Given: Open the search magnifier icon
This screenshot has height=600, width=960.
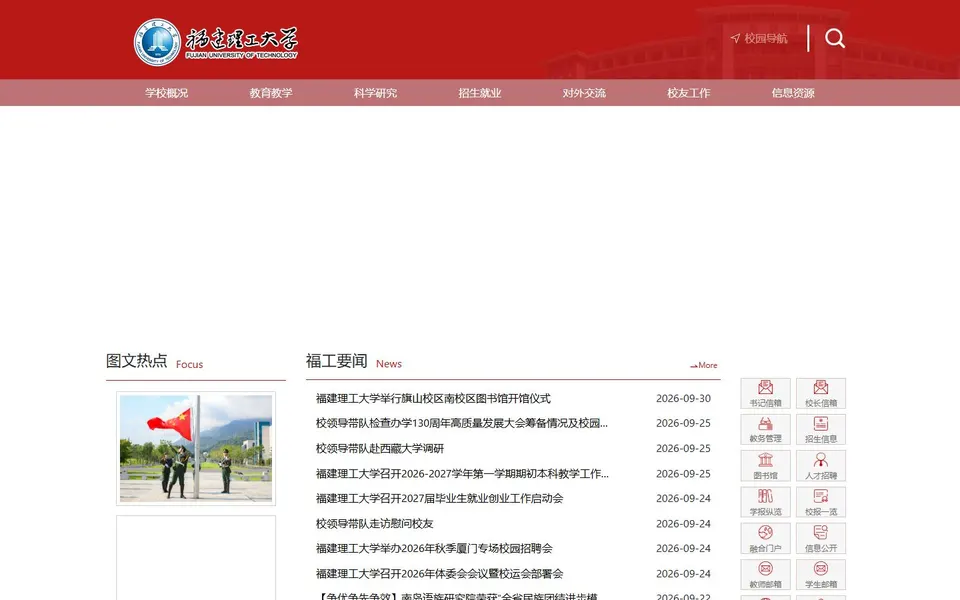Looking at the screenshot, I should point(834,39).
